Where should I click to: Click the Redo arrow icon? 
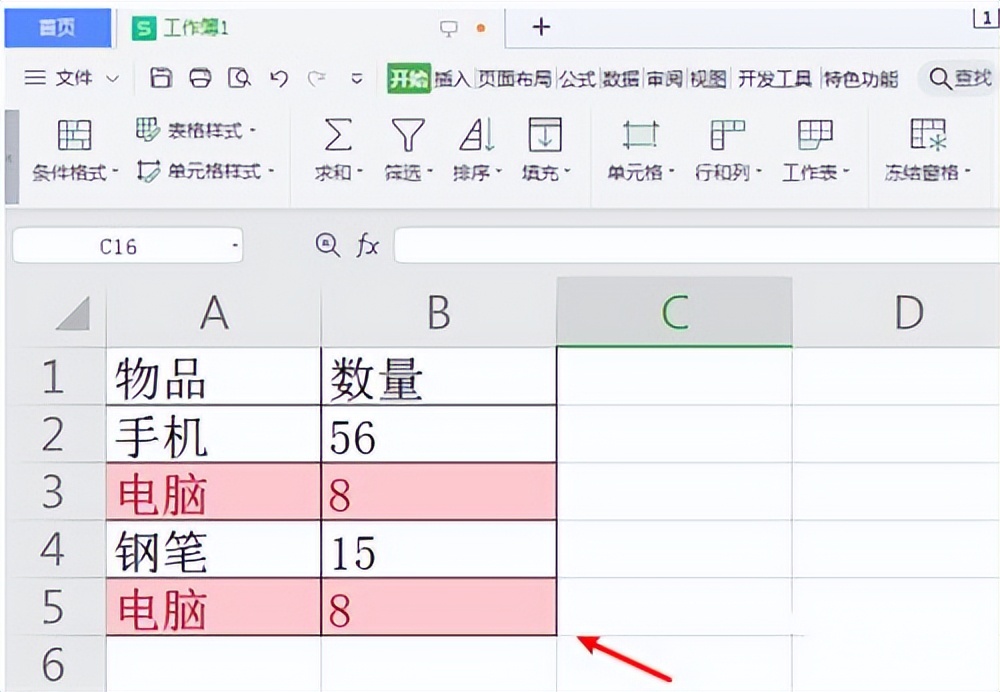316,79
